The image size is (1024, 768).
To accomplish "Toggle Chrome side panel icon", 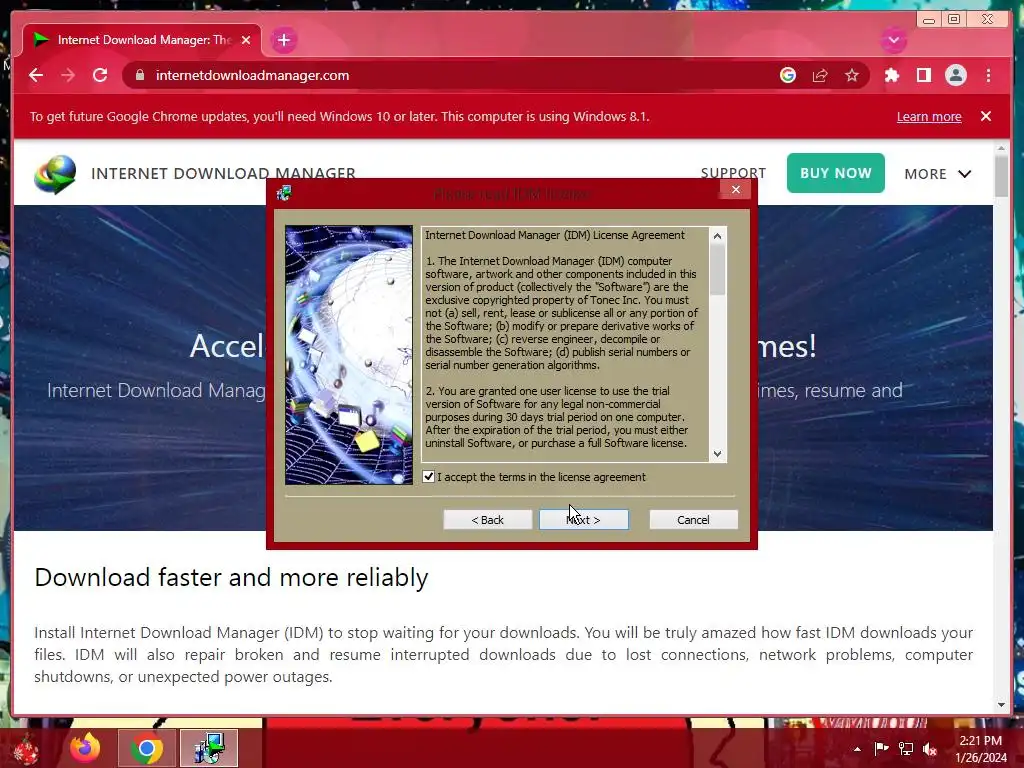I will point(923,75).
